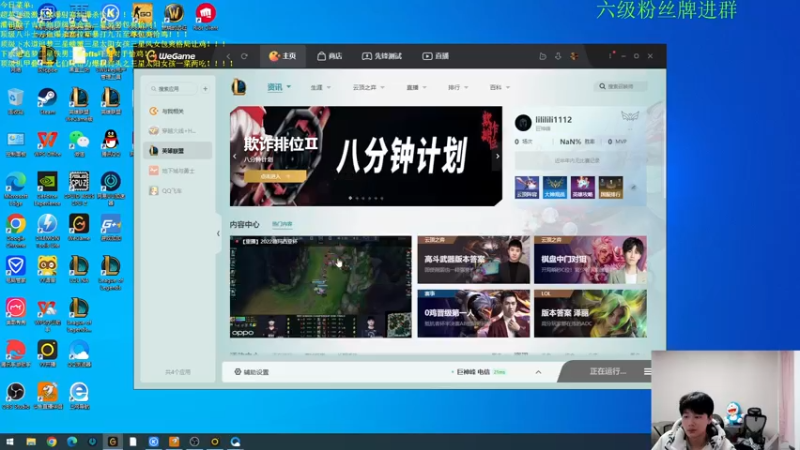Open the Windows Start menu
The image size is (800, 450).
pyautogui.click(x=10, y=441)
